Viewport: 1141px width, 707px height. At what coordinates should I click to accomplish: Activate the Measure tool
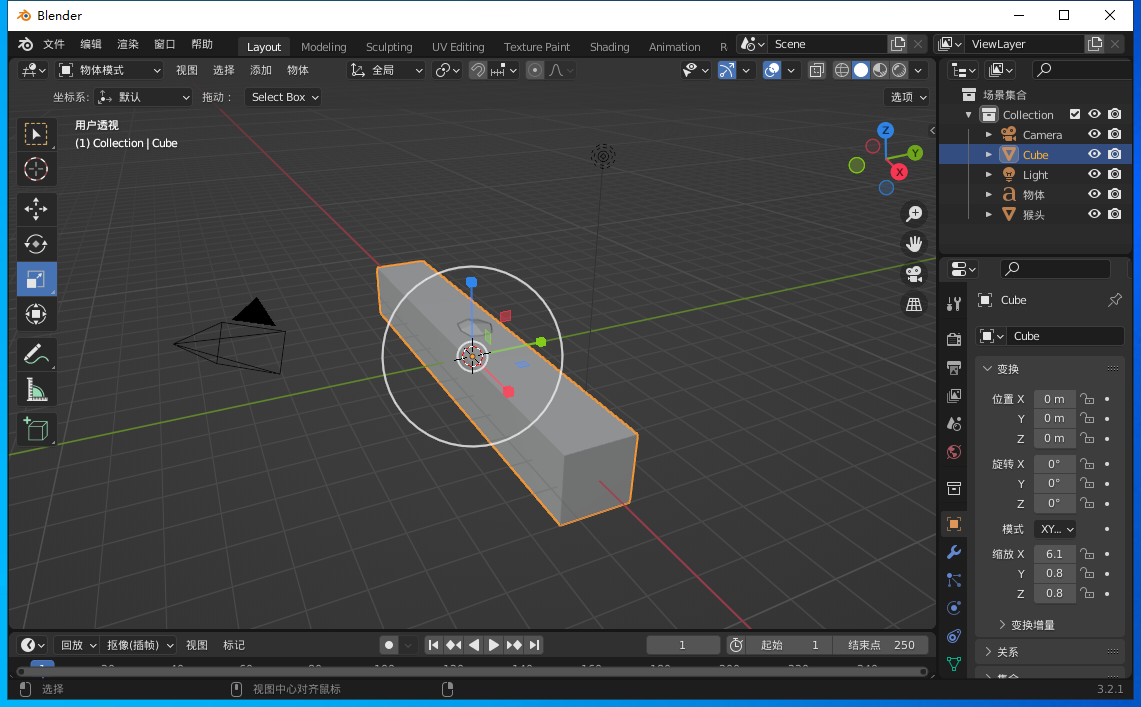tap(36, 389)
